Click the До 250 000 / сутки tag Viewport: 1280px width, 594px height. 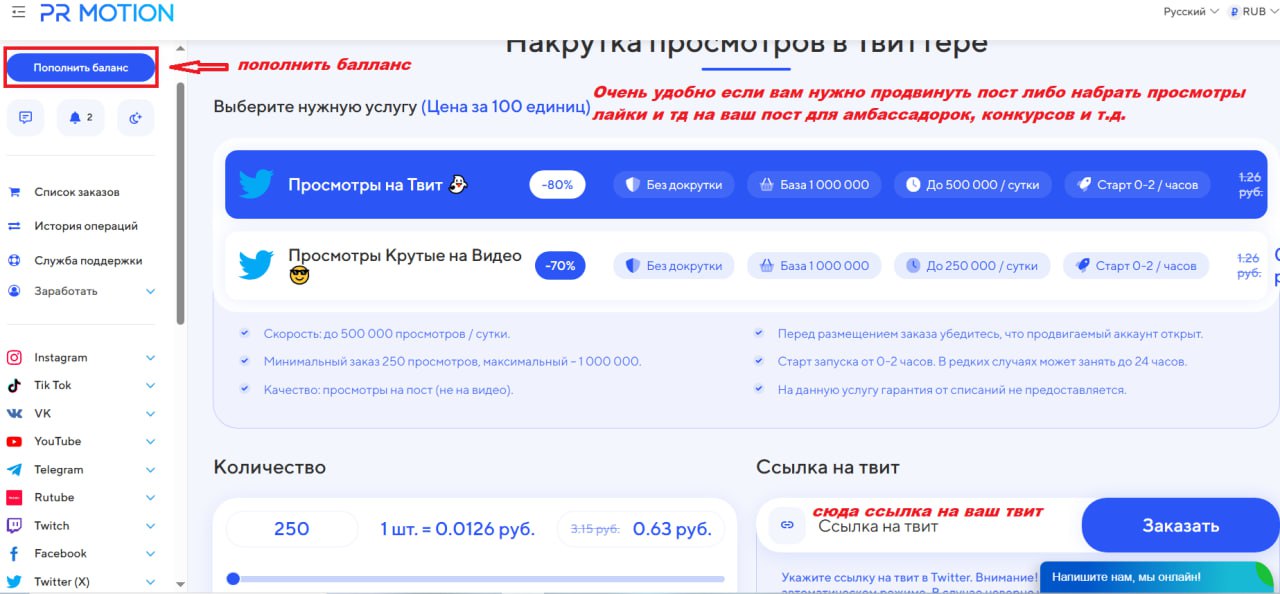(x=972, y=266)
